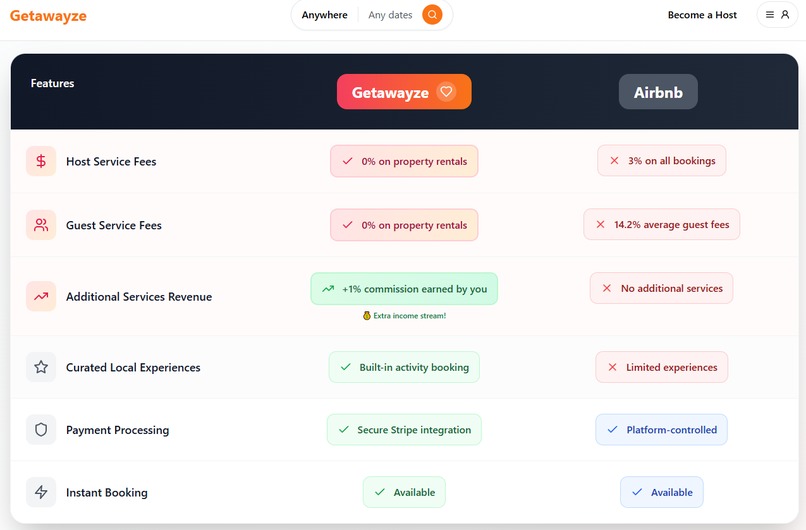The height and width of the screenshot is (530, 806).
Task: Click the money bag emoji beside 'Extra income stream!'
Action: [367, 316]
